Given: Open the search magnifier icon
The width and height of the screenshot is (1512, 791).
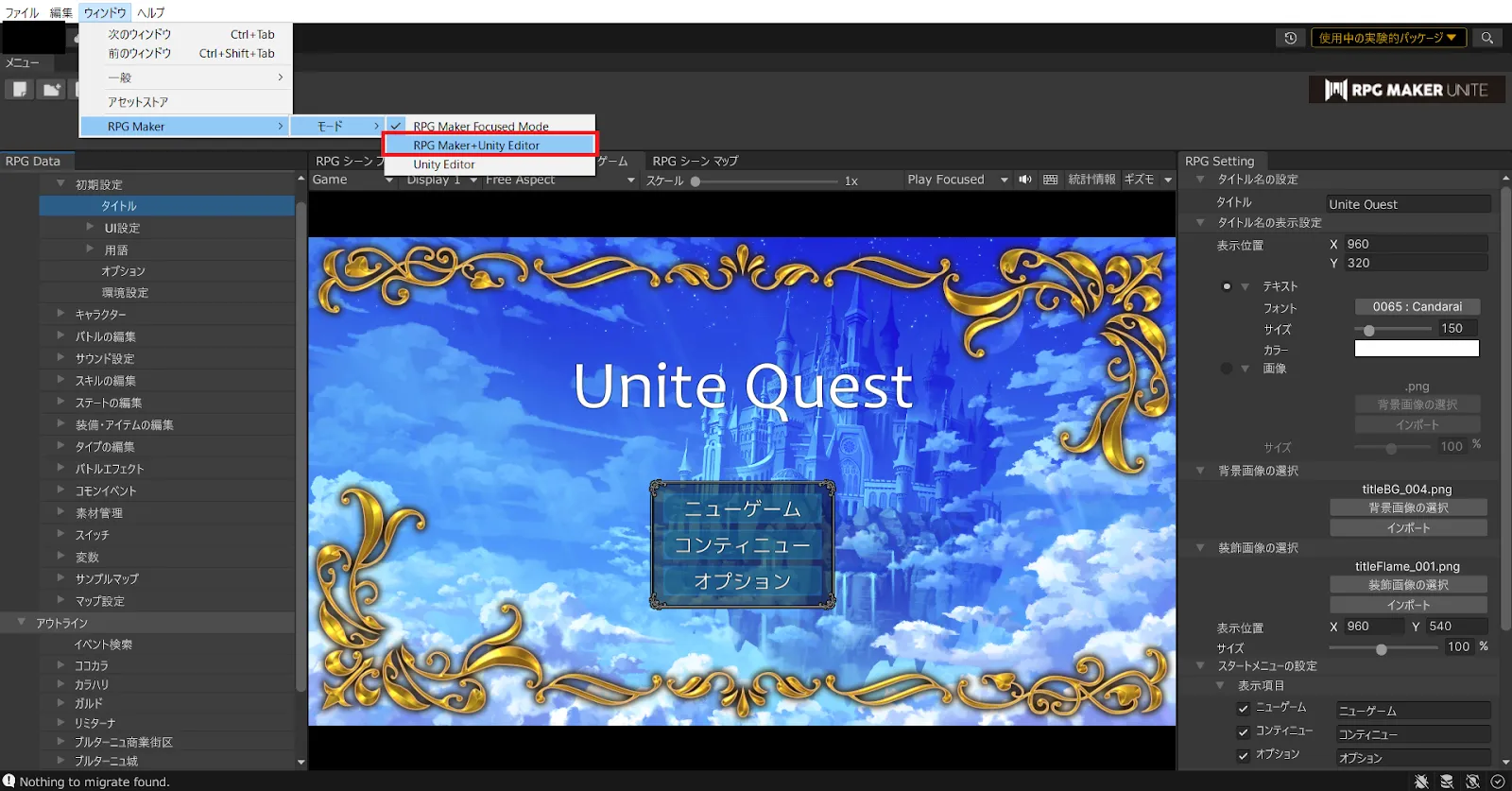Looking at the screenshot, I should point(1487,38).
